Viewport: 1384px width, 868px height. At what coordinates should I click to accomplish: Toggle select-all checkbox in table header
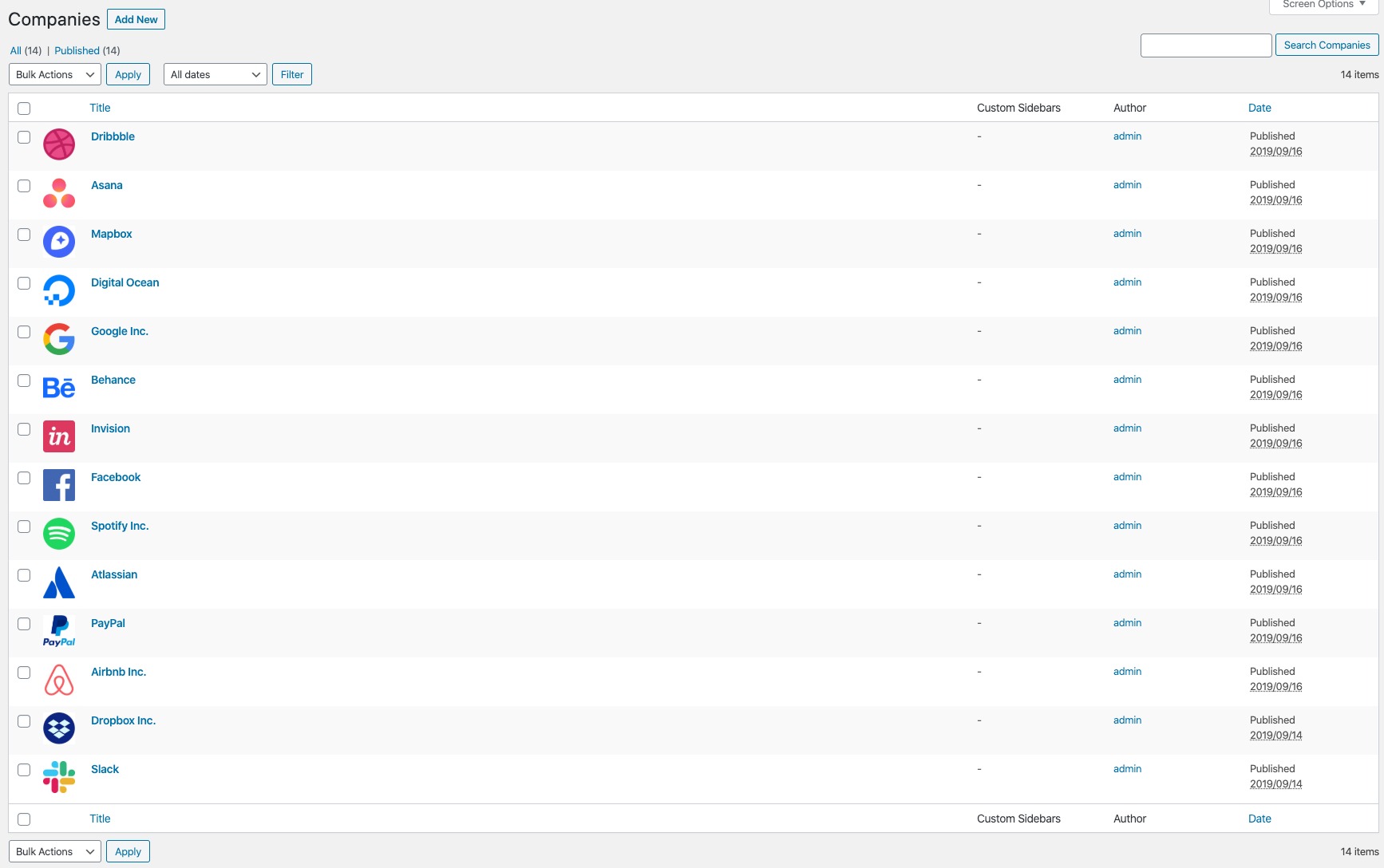coord(24,108)
